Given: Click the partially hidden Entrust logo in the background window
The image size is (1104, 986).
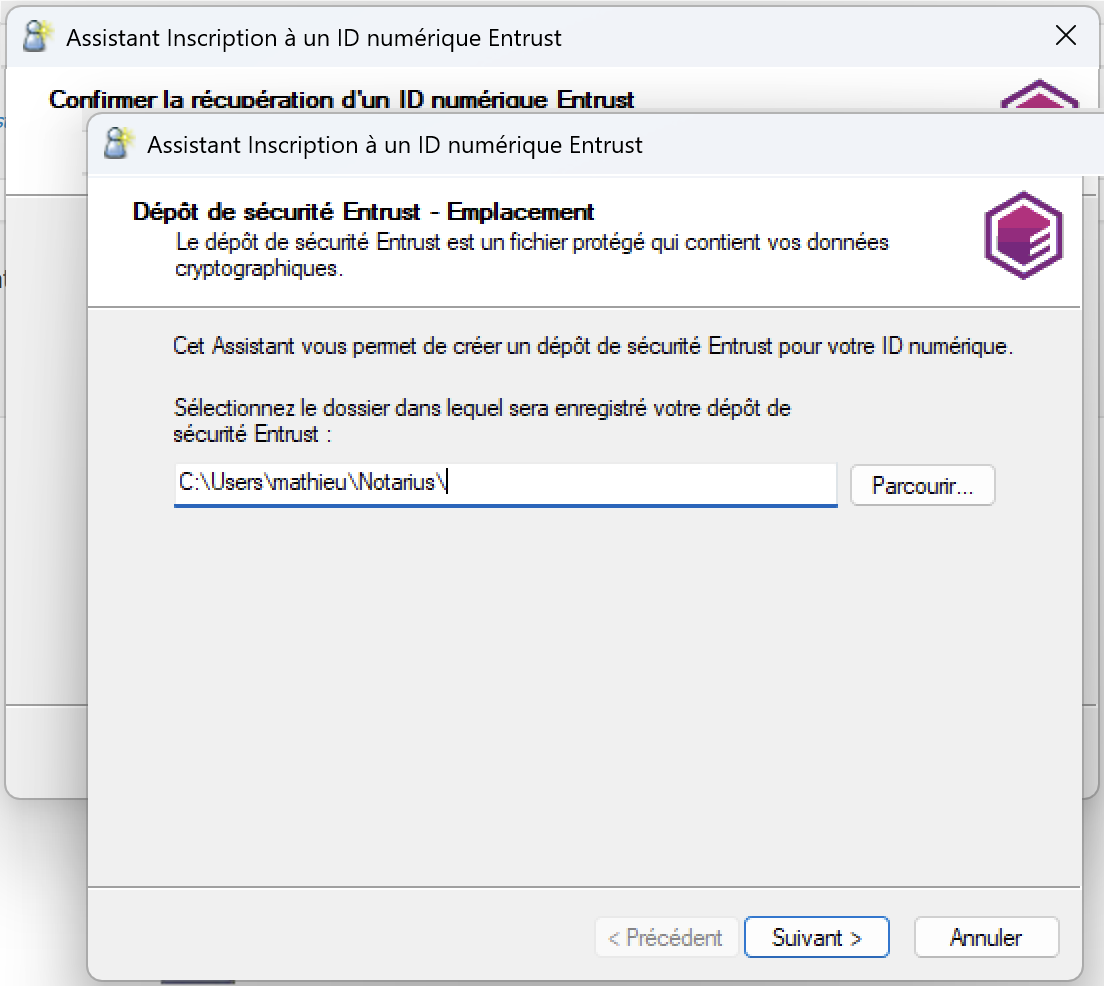Looking at the screenshot, I should (1040, 97).
